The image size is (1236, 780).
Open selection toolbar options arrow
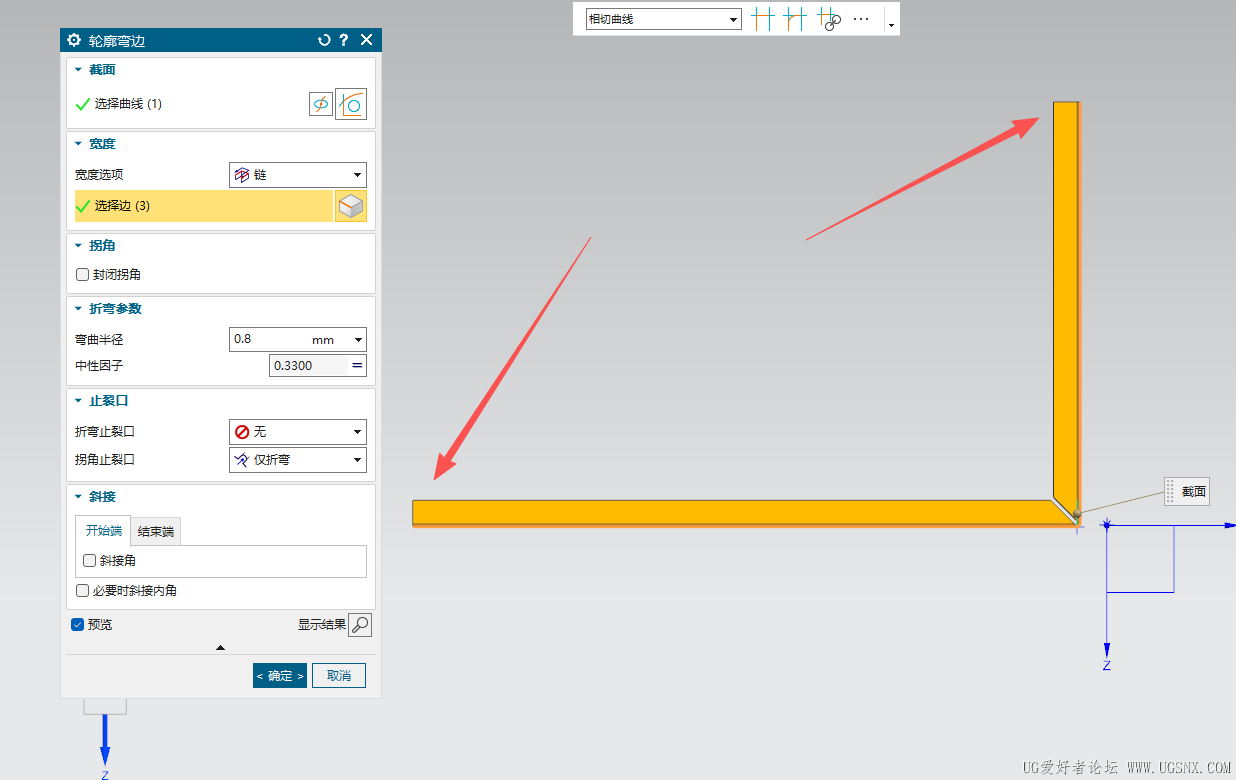[891, 24]
